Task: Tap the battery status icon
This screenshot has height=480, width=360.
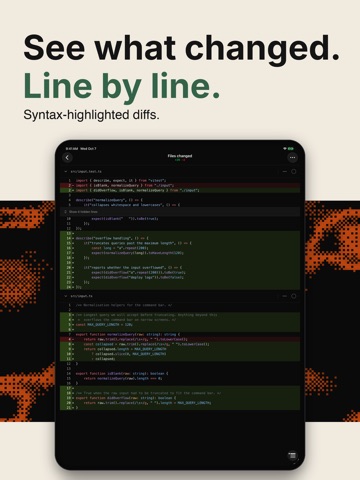Action: (x=291, y=148)
